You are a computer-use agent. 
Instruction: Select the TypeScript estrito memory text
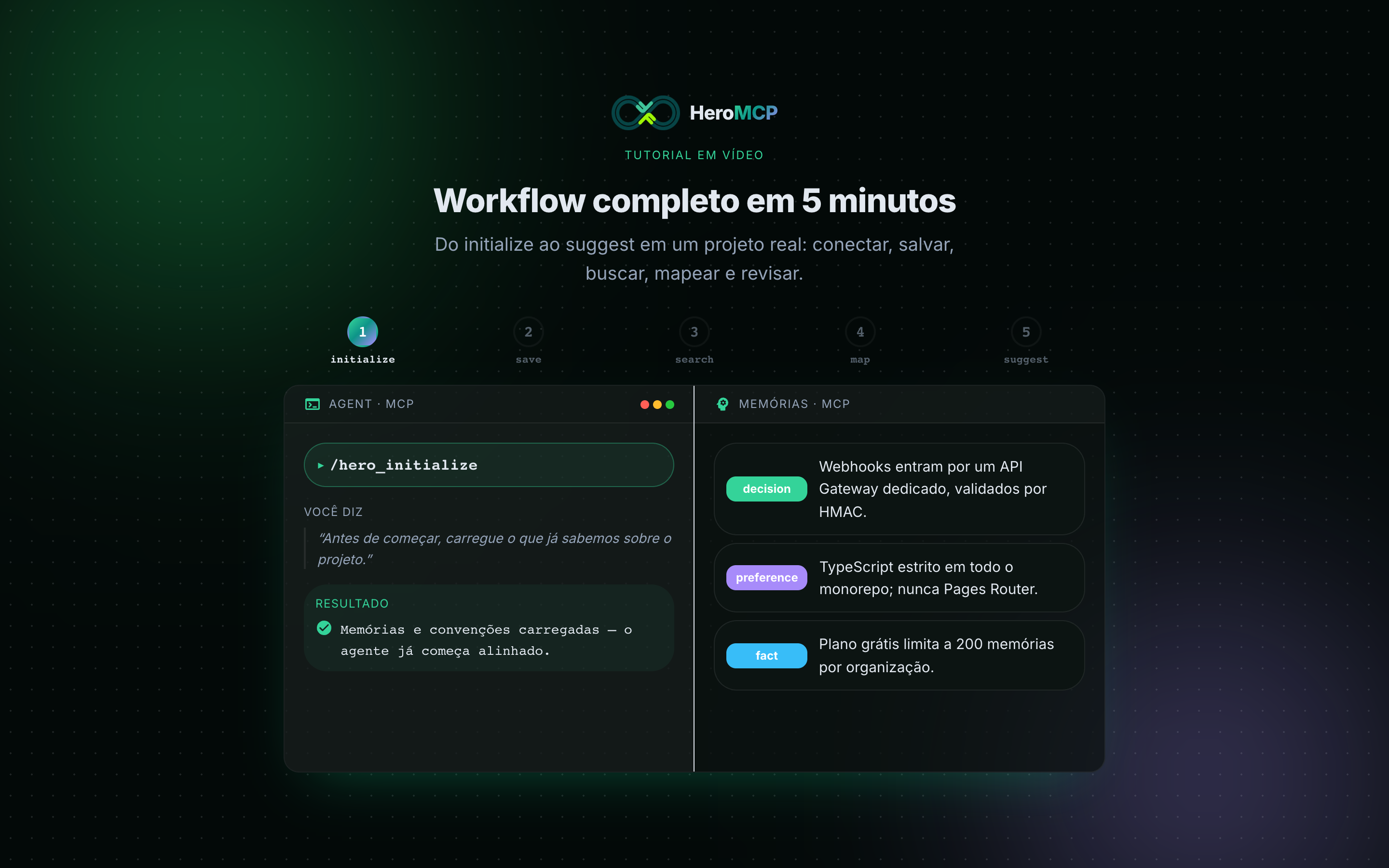pos(929,578)
